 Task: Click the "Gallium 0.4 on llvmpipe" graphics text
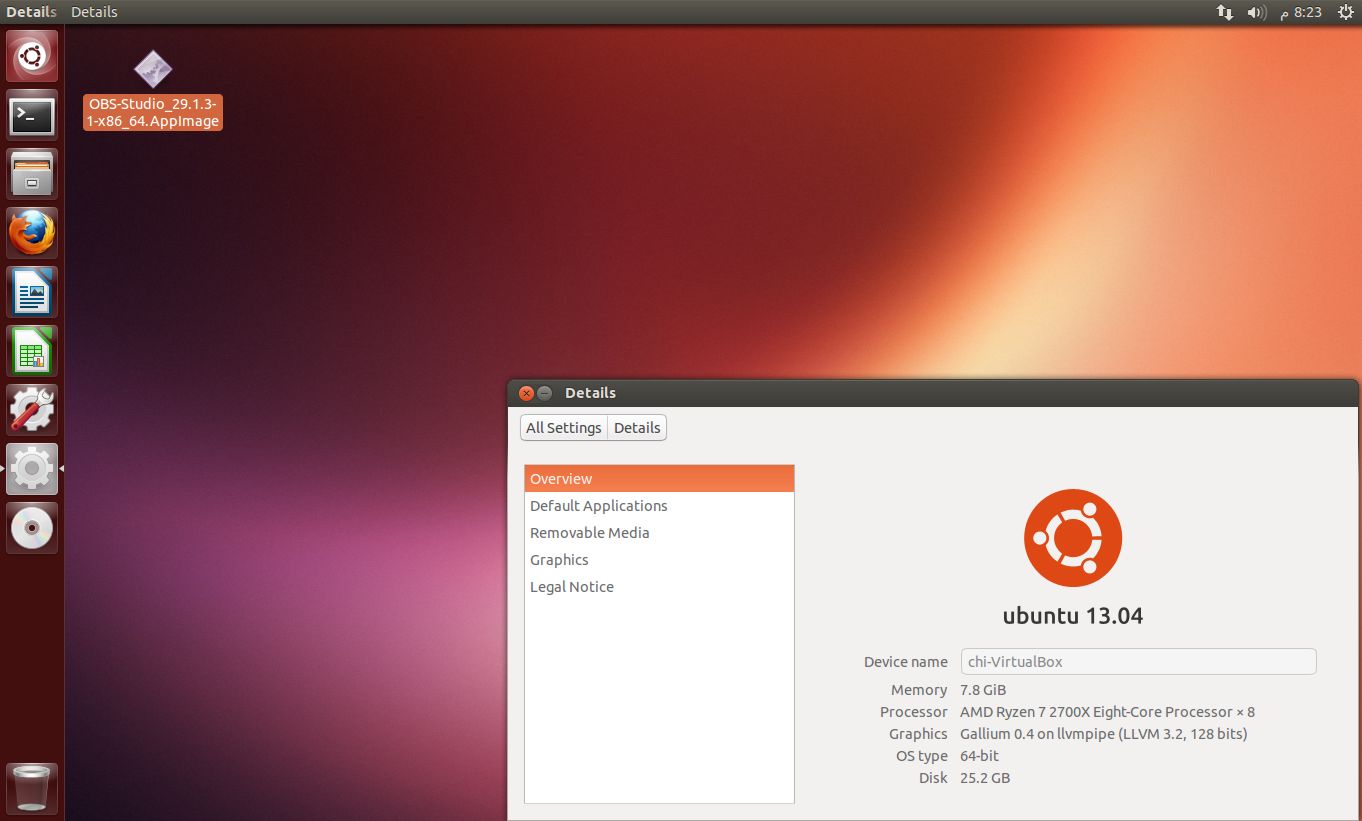point(1104,734)
